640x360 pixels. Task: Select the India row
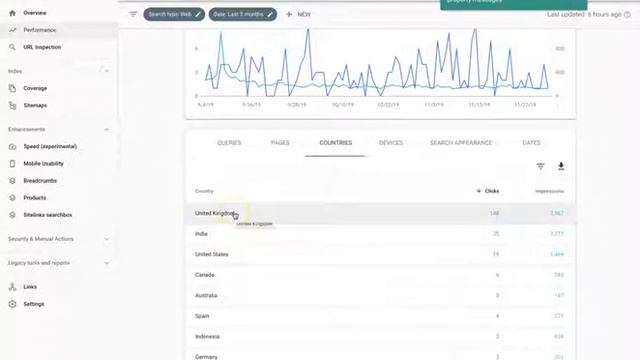click(381, 234)
